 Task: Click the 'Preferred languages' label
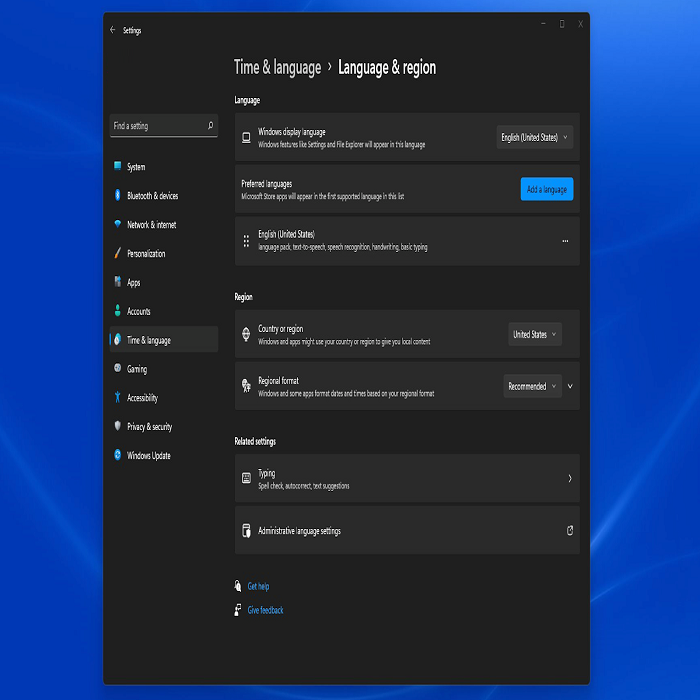coord(267,183)
